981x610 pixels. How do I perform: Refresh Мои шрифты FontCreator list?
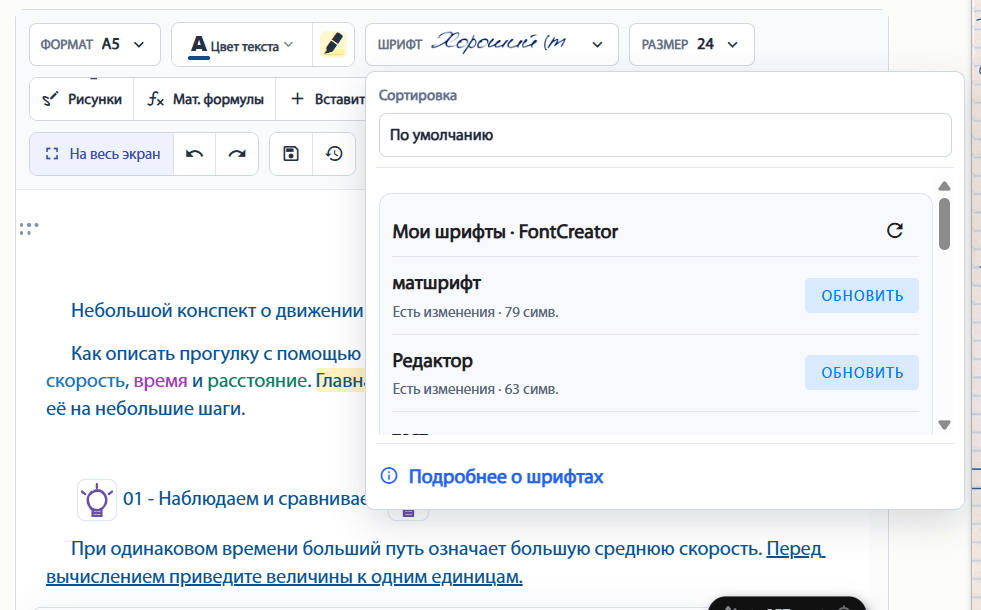[895, 231]
